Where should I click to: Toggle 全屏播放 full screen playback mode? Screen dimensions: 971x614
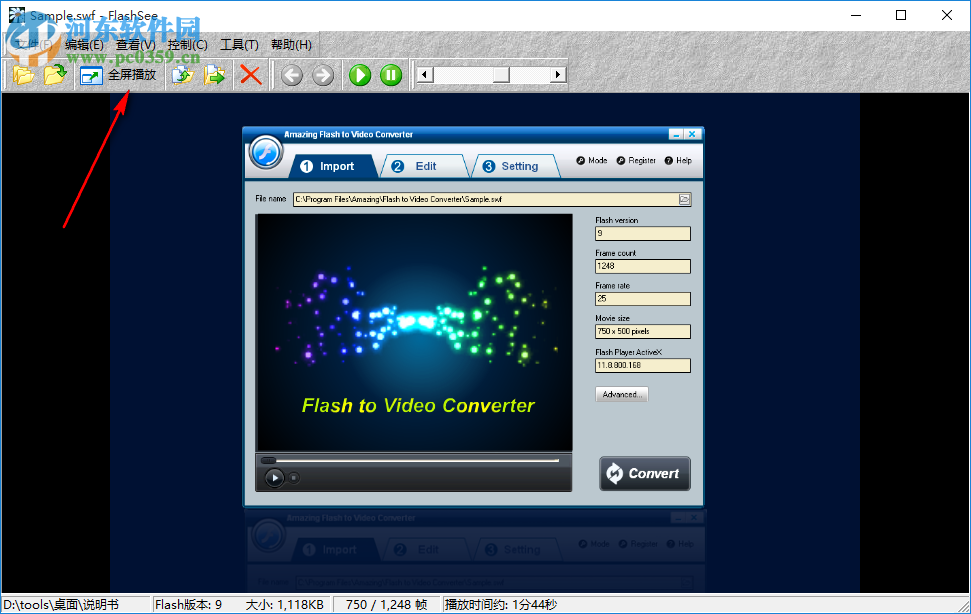coord(120,74)
